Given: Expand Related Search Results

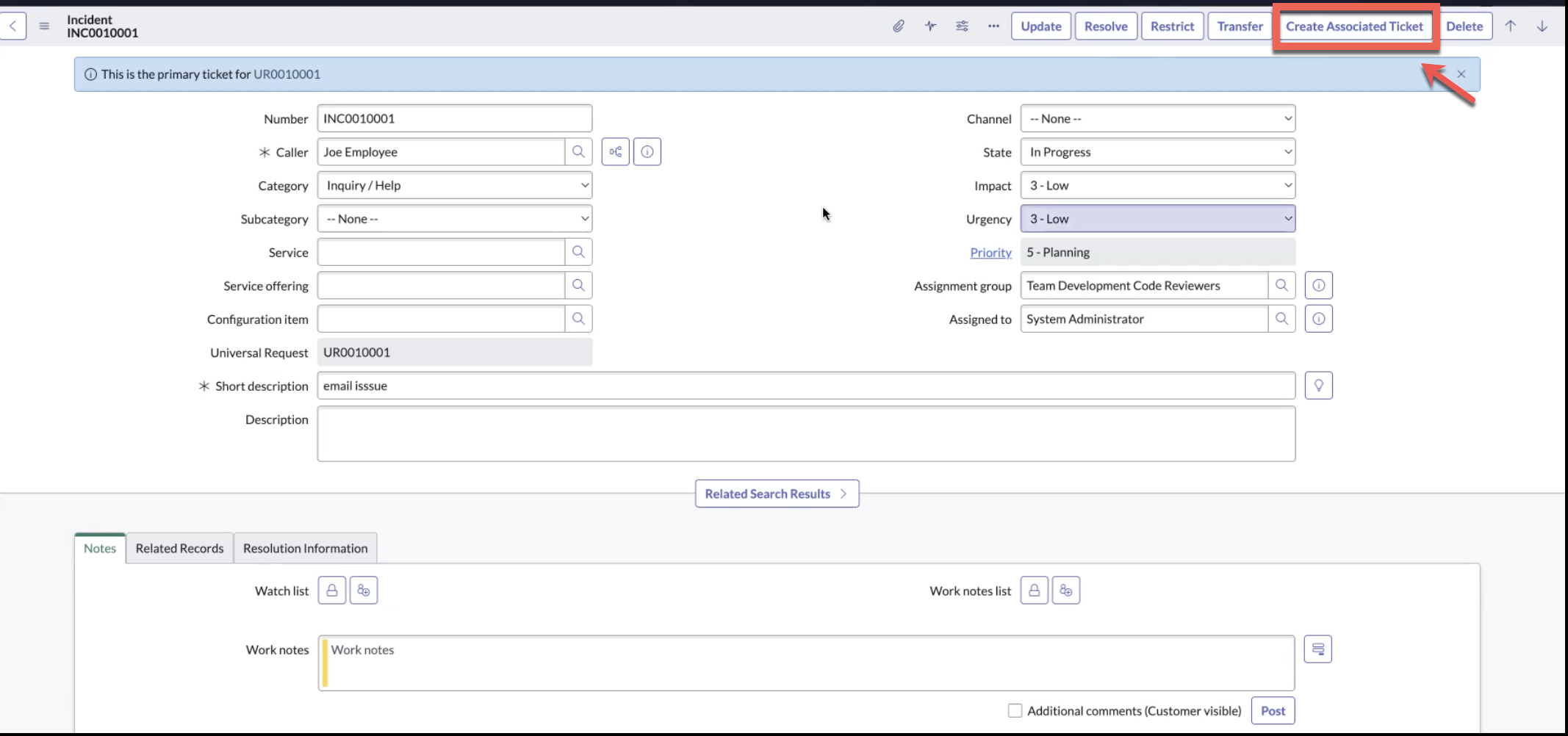Looking at the screenshot, I should click(x=777, y=494).
